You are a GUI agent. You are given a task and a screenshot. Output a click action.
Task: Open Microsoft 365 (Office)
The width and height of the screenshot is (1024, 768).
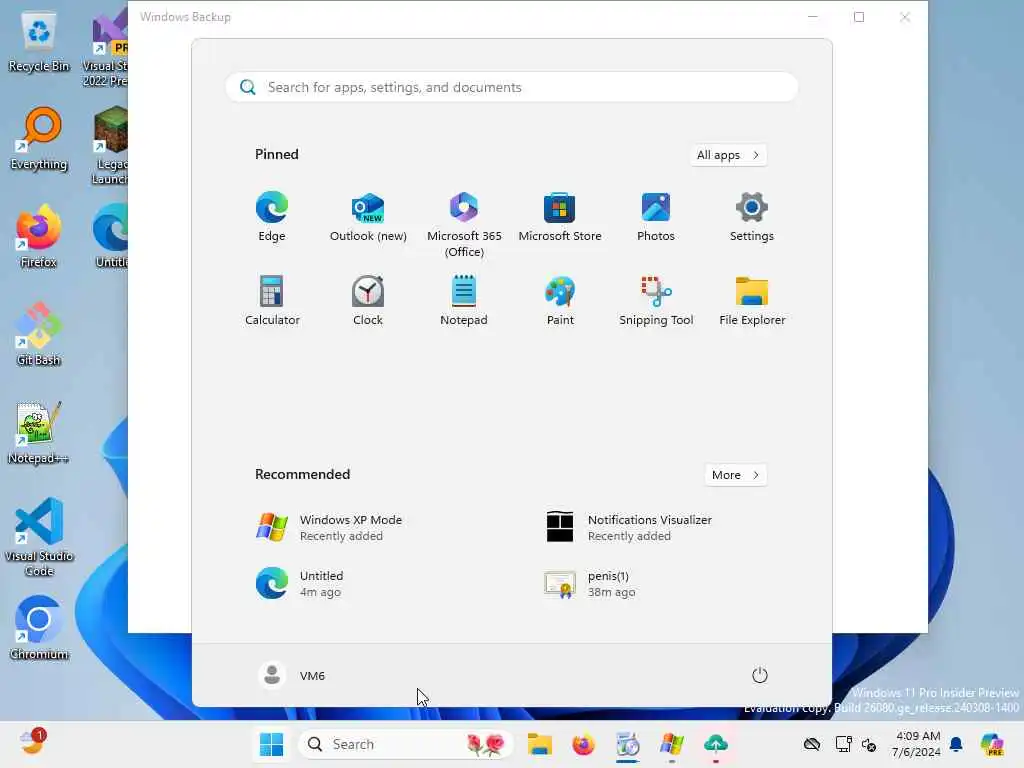tap(464, 225)
